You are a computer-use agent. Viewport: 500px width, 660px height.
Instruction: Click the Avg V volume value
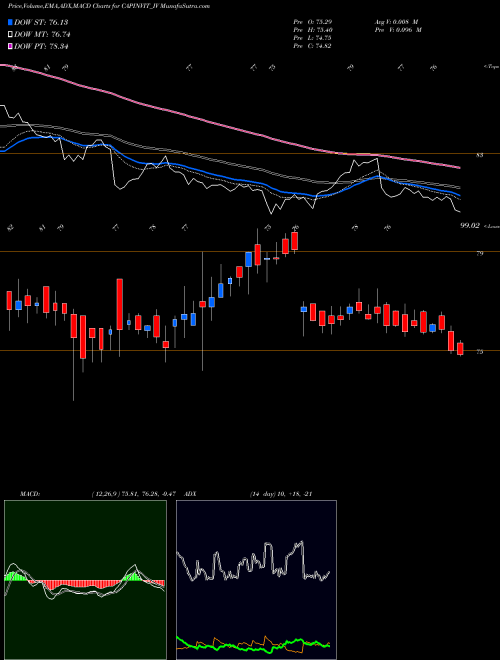(398, 22)
